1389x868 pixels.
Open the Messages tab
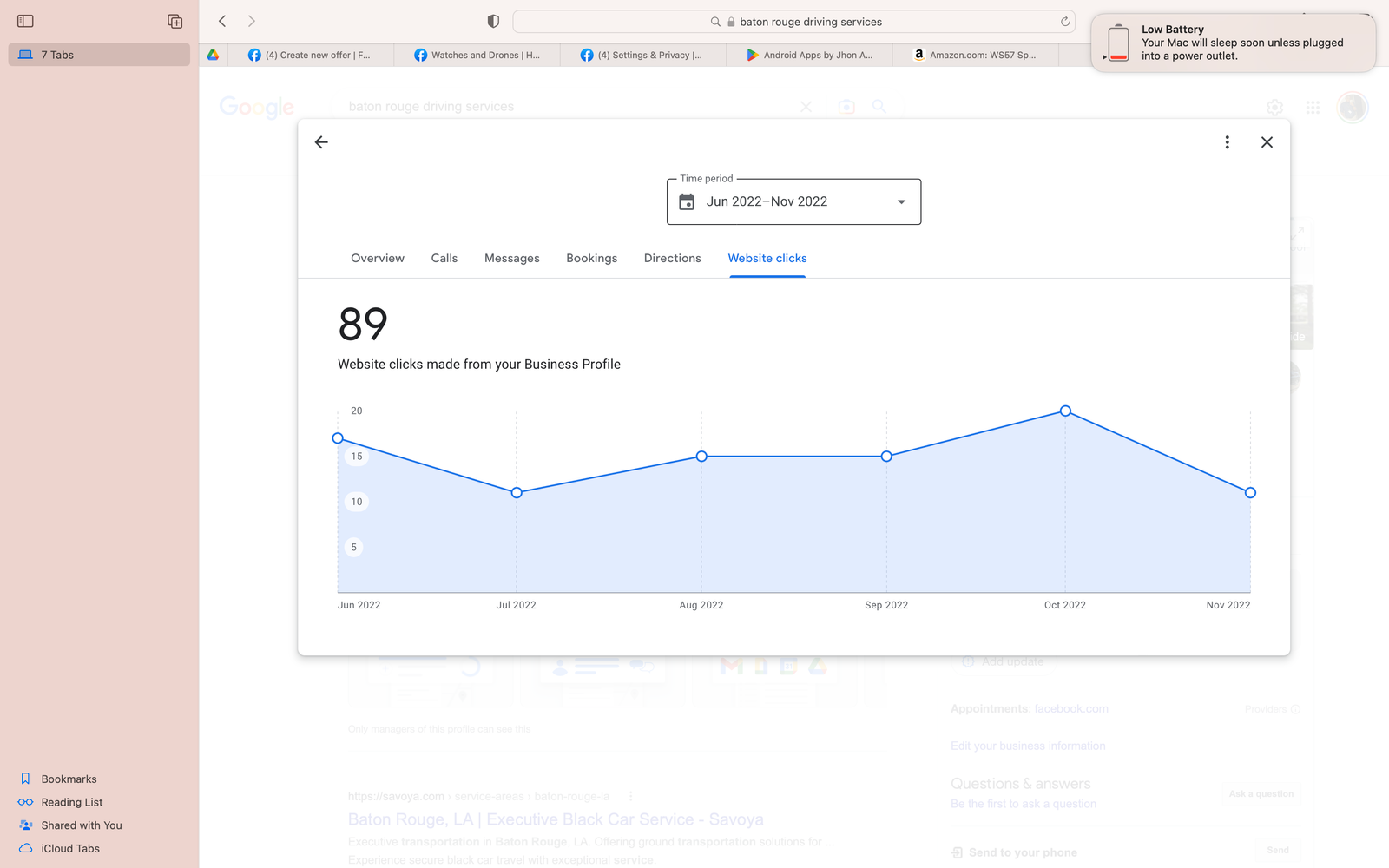511,259
